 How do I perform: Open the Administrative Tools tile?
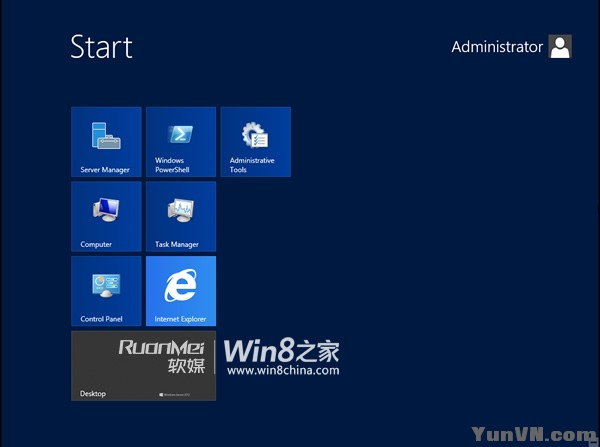pyautogui.click(x=256, y=142)
